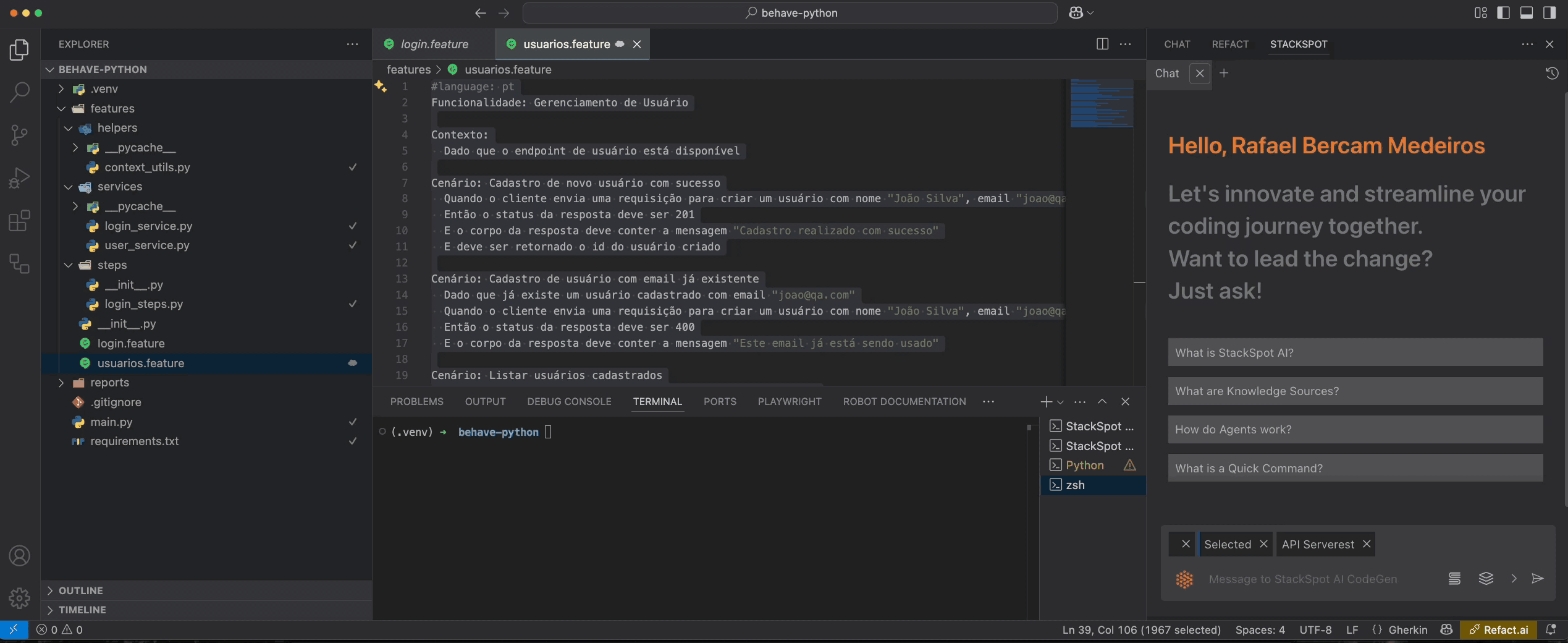1568x643 pixels.
Task: Collapse the steps folder
Action: tap(69, 265)
